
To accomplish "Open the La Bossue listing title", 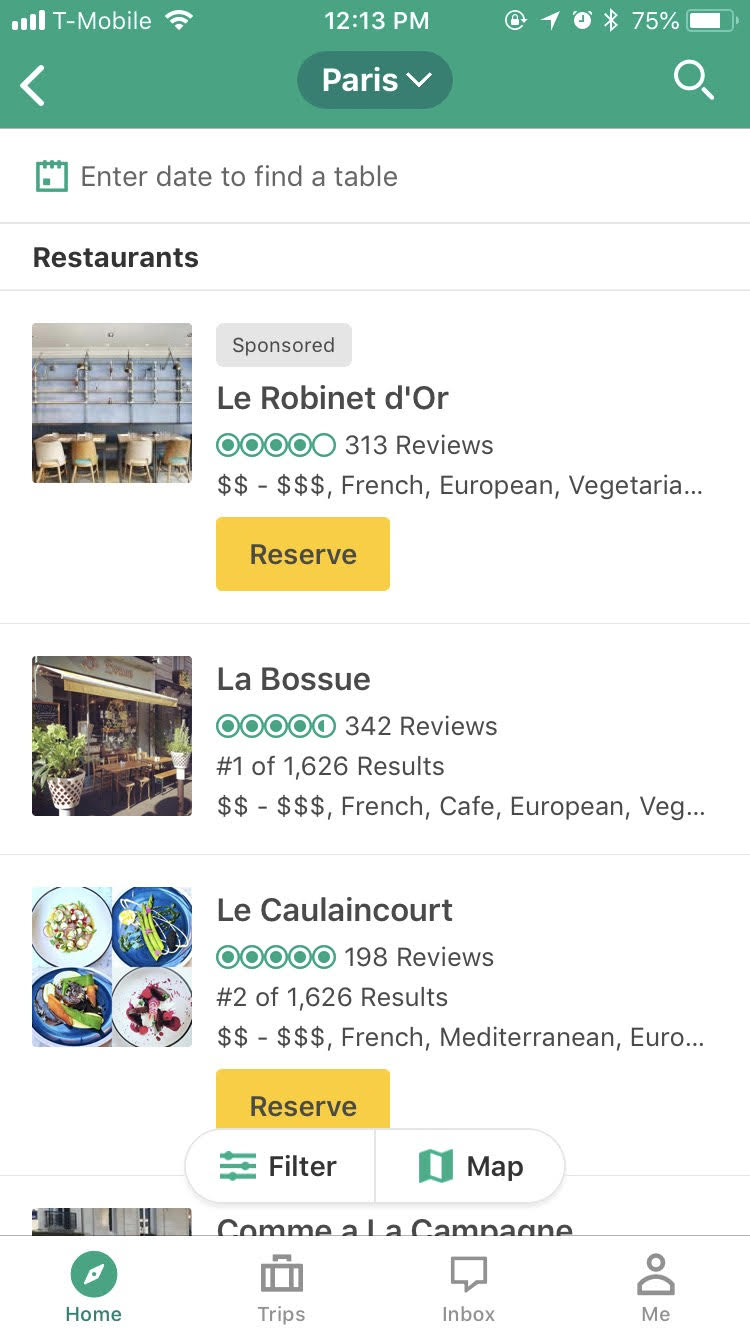I will point(294,679).
